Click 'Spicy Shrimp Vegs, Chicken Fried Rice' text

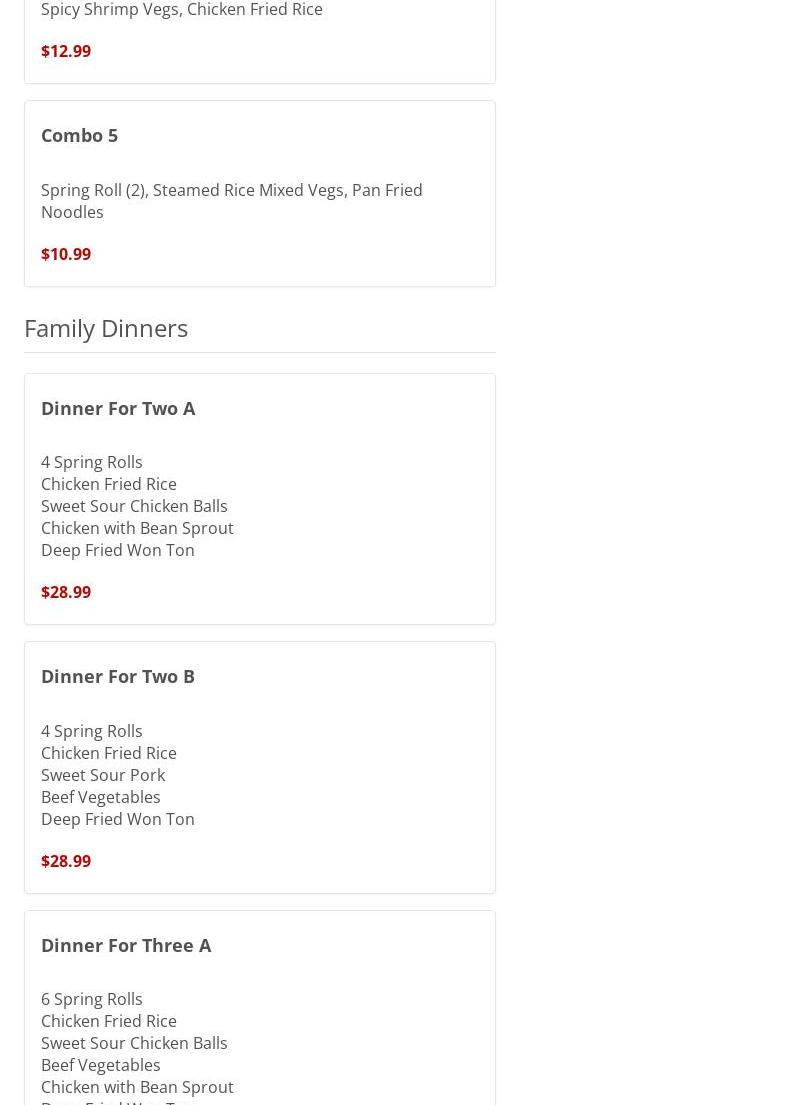pos(182,10)
